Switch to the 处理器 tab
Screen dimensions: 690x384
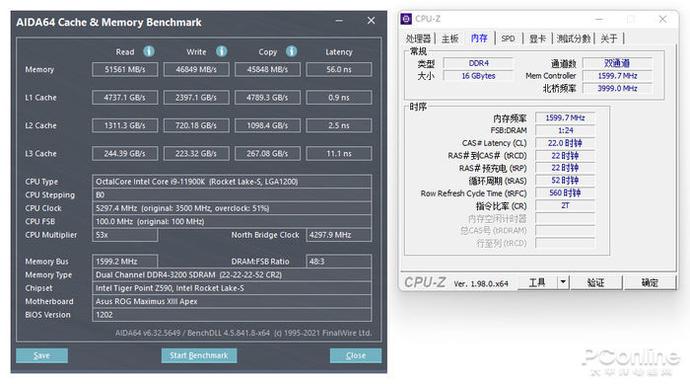418,39
